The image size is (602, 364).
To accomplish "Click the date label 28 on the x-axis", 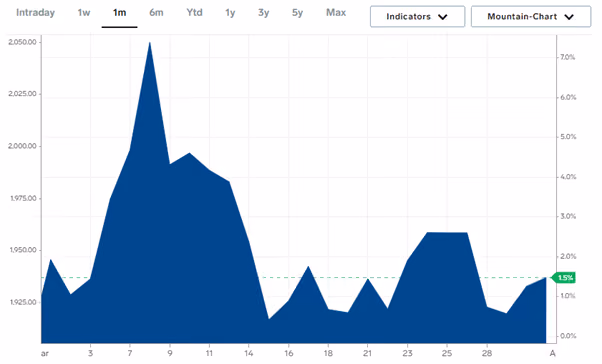I will pyautogui.click(x=487, y=353).
